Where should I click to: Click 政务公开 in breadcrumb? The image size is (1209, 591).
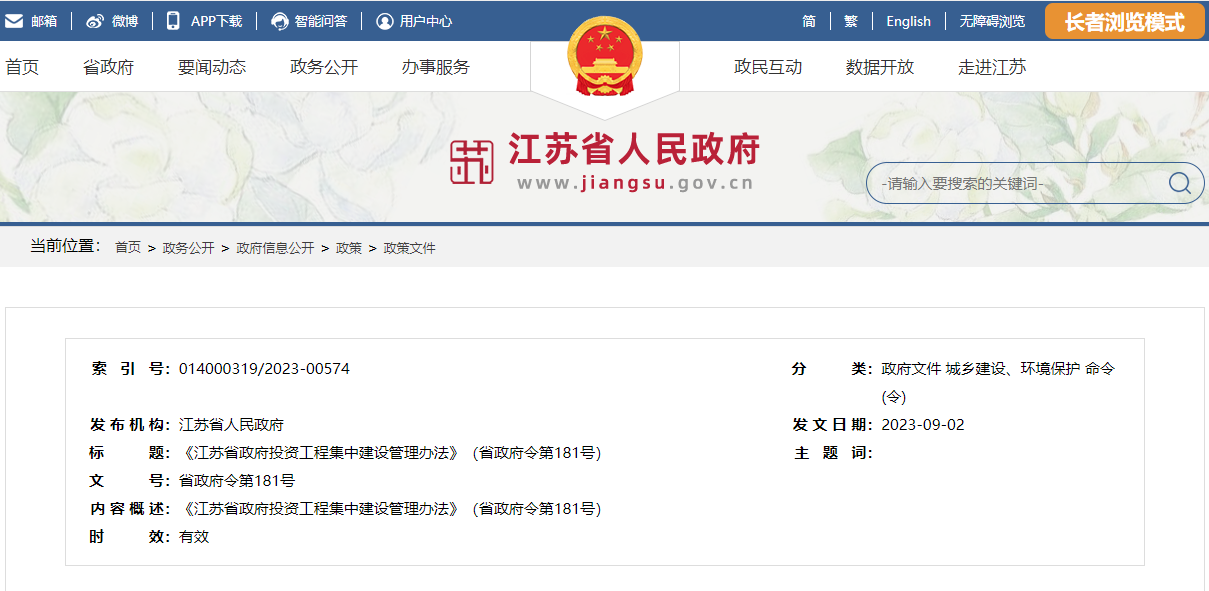tap(189, 248)
